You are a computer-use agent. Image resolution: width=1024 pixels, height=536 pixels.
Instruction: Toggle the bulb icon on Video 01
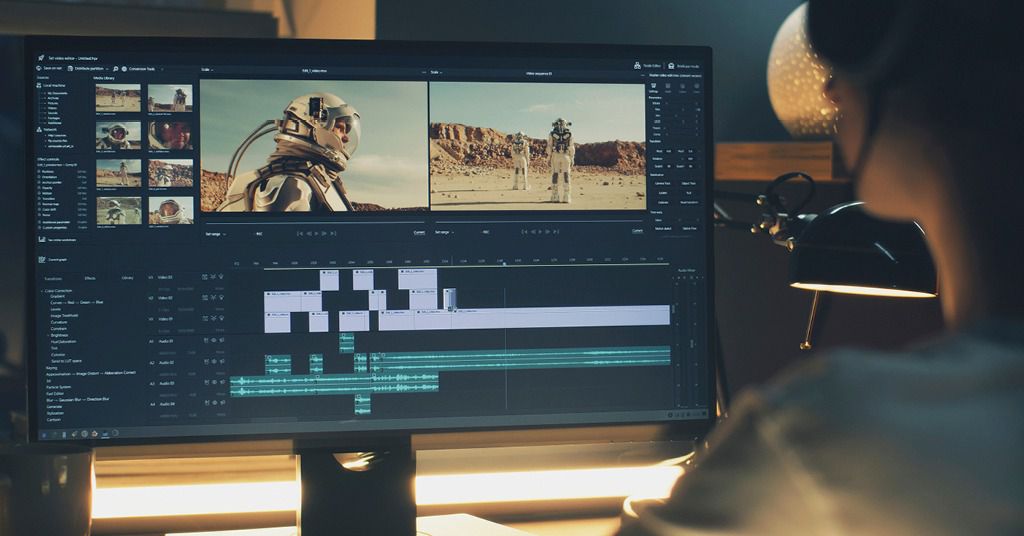pyautogui.click(x=221, y=318)
